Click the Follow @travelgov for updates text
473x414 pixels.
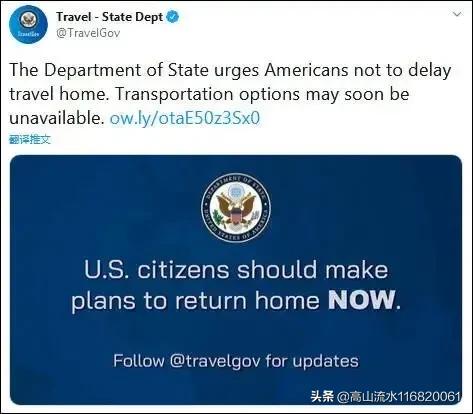click(x=236, y=361)
